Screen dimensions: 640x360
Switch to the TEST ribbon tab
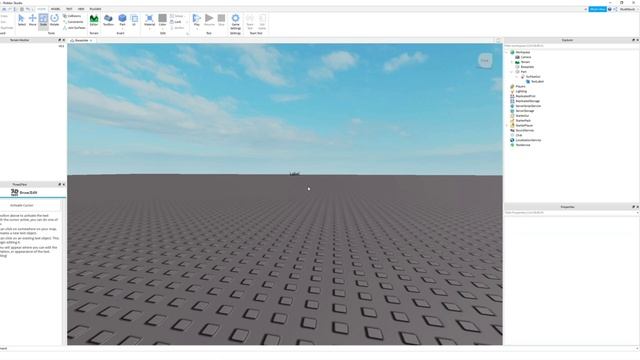coord(69,9)
